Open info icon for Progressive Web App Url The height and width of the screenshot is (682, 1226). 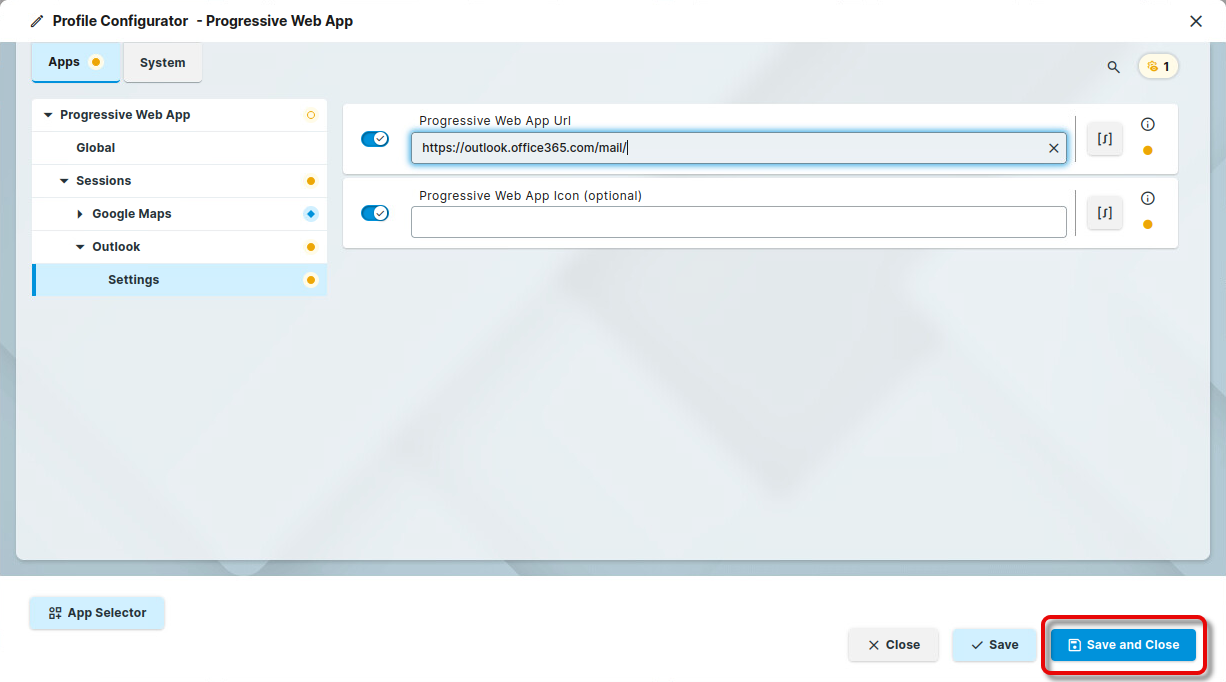[1147, 125]
